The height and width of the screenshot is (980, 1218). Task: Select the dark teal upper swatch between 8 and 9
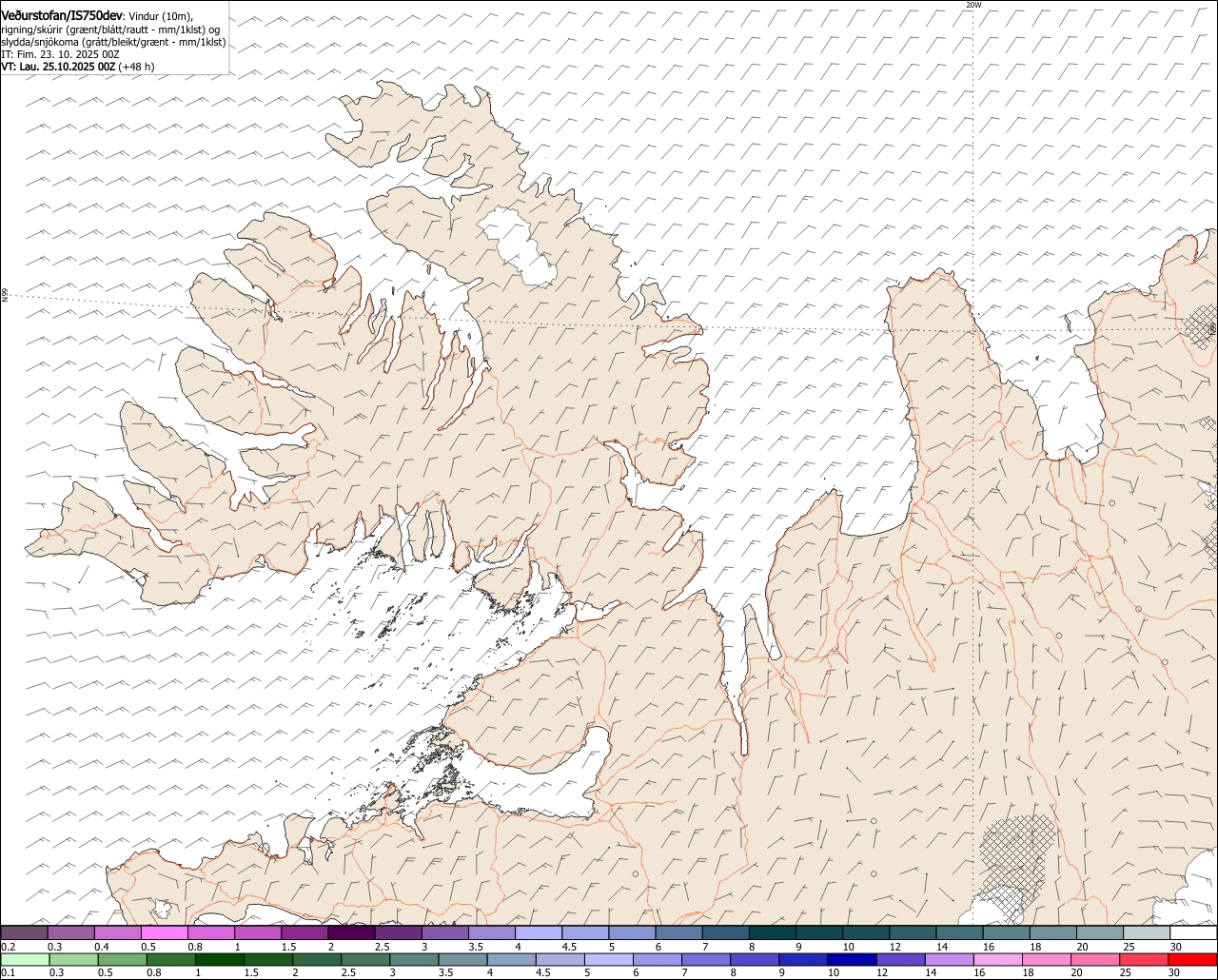[x=773, y=932]
